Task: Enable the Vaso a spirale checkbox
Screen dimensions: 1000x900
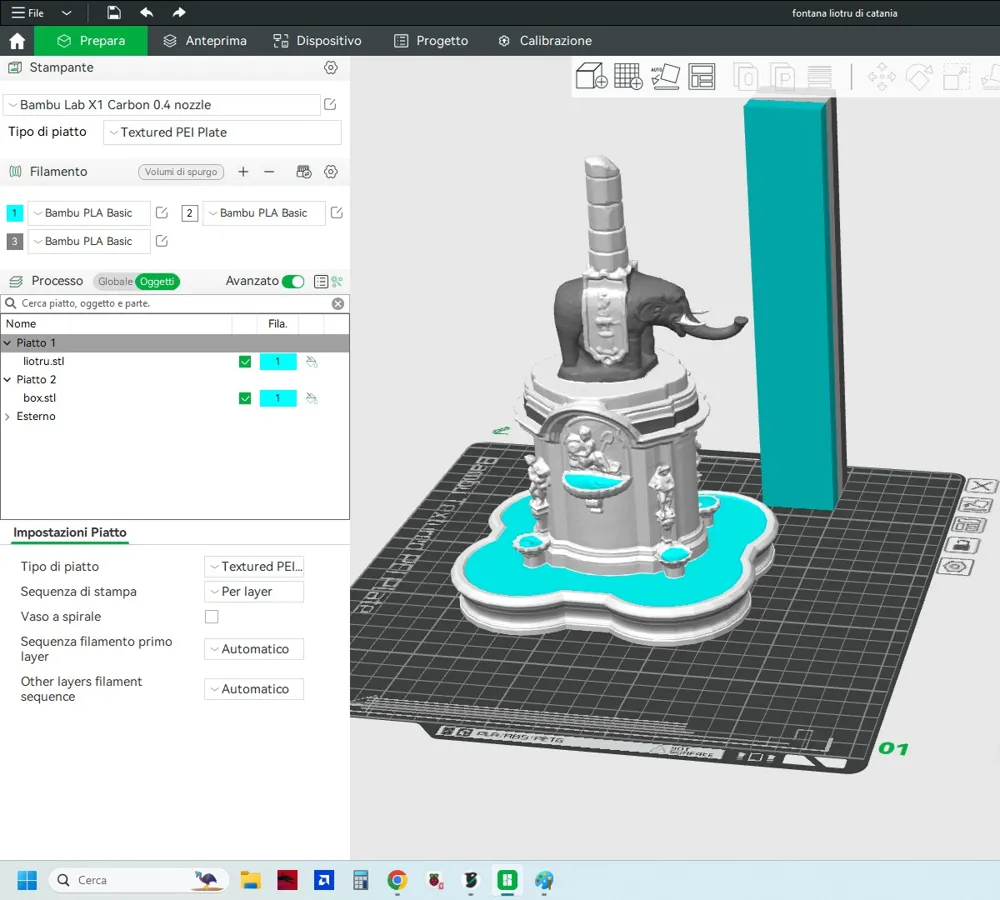Action: [212, 617]
